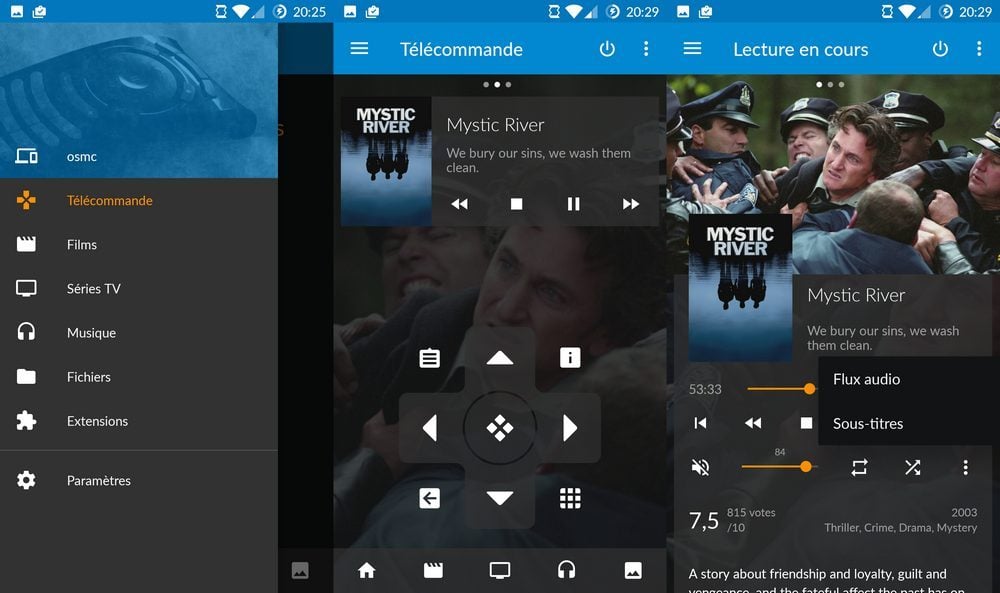Rewind playback in Lecture en cours
Screen dimensions: 1000x593
[x=753, y=423]
